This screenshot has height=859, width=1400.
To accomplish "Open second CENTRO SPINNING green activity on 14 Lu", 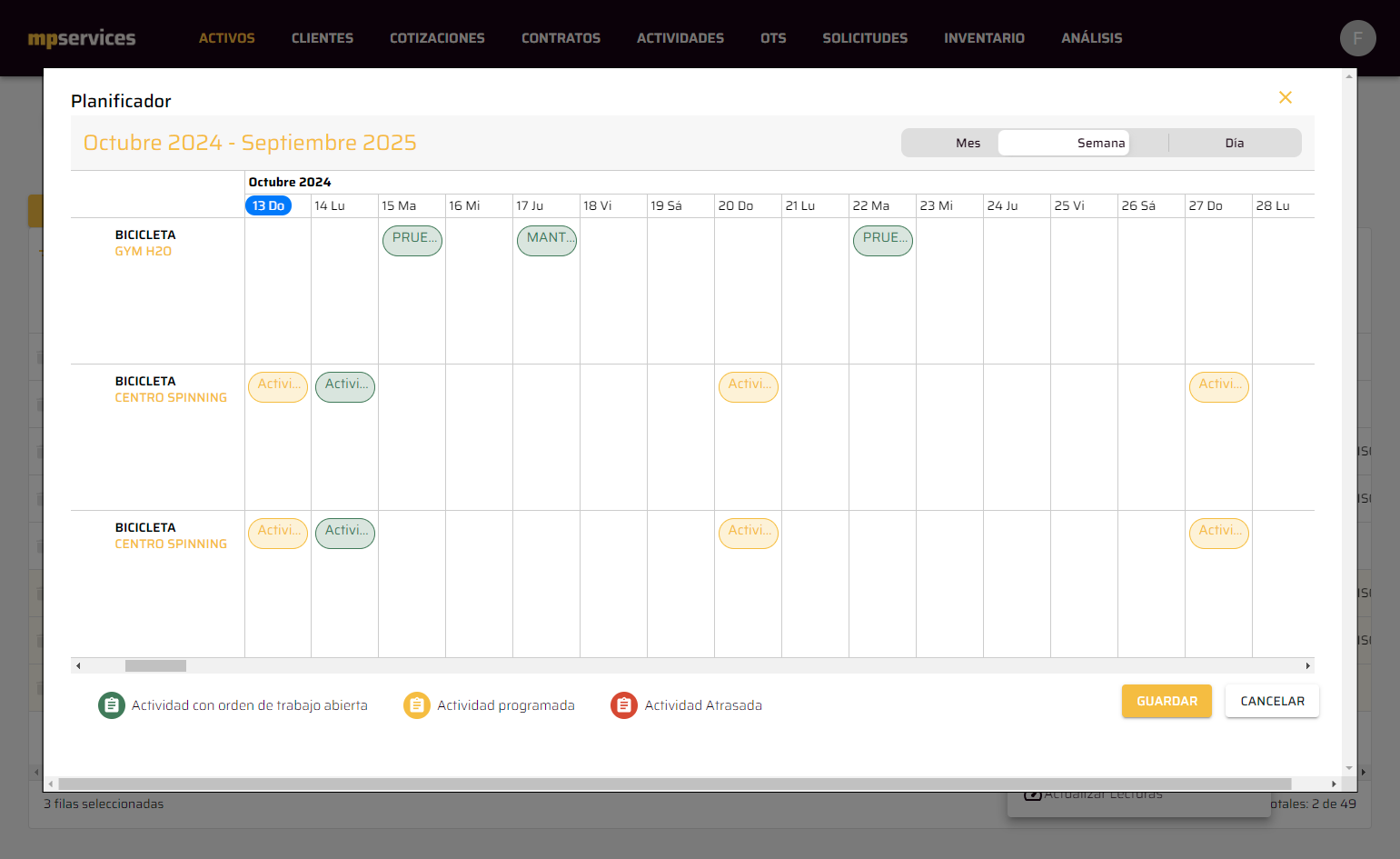I will click(345, 533).
